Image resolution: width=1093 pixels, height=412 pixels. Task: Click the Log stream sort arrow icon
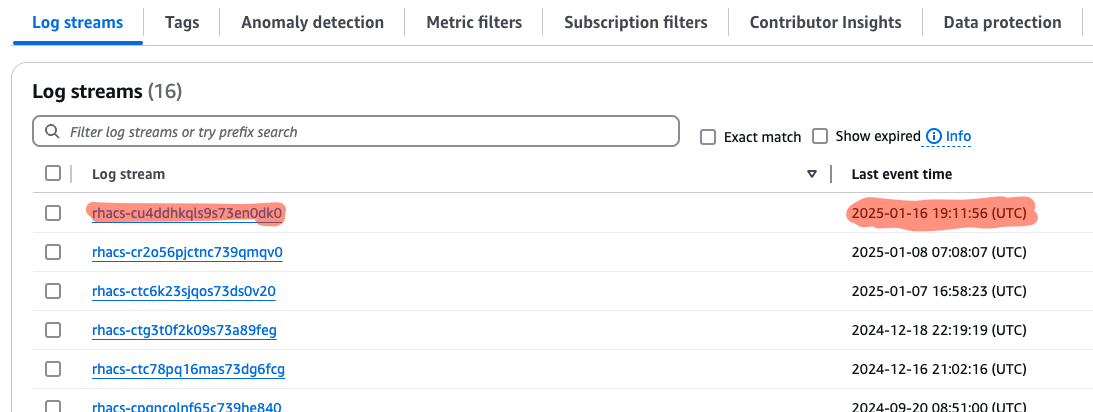812,174
